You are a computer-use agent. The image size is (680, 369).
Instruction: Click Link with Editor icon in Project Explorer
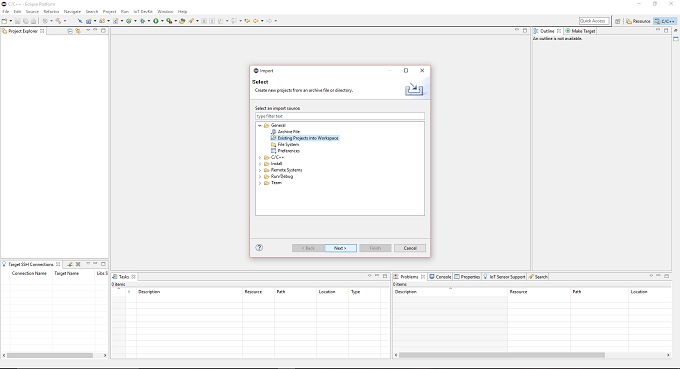[78, 31]
